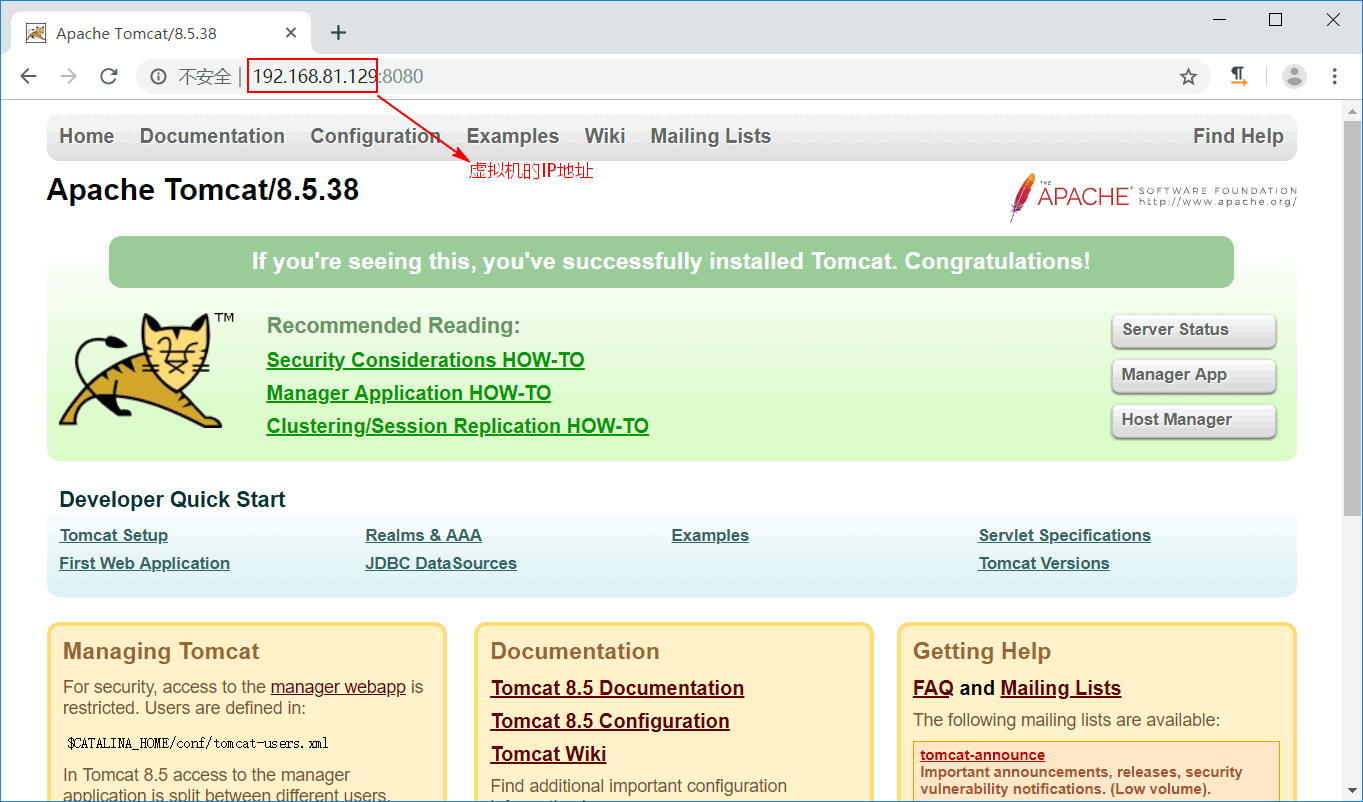1363x802 pixels.
Task: Select the Apache Tomcat/8.5.38 browser tab
Action: point(160,33)
